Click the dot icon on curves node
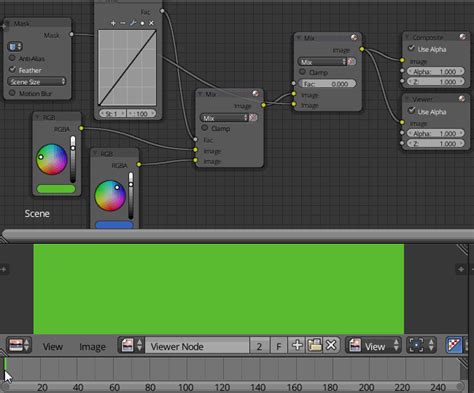 tap(142, 23)
